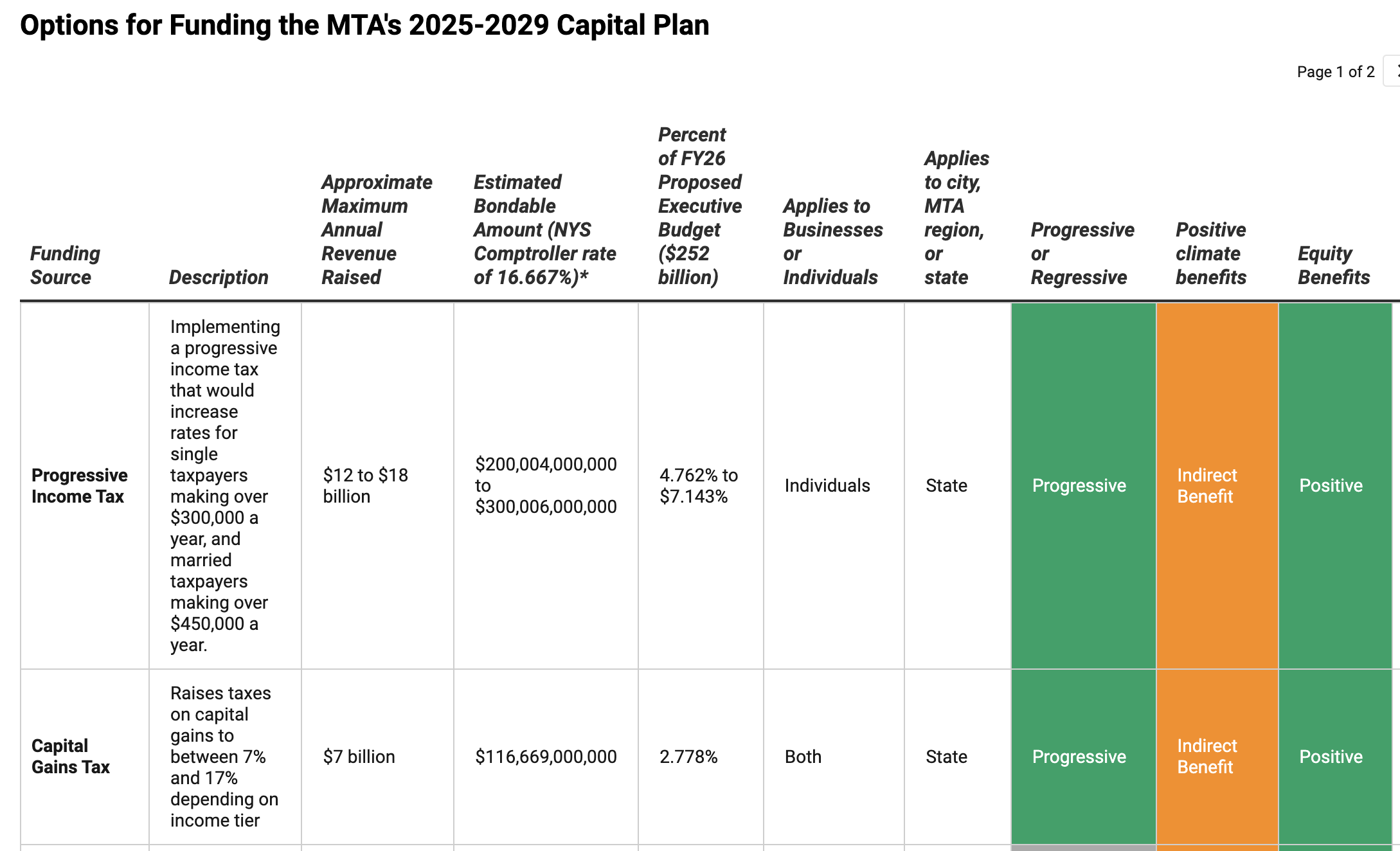Viewport: 1400px width, 851px height.
Task: Click the green Progressive cell for income tax
Action: coord(1079,486)
